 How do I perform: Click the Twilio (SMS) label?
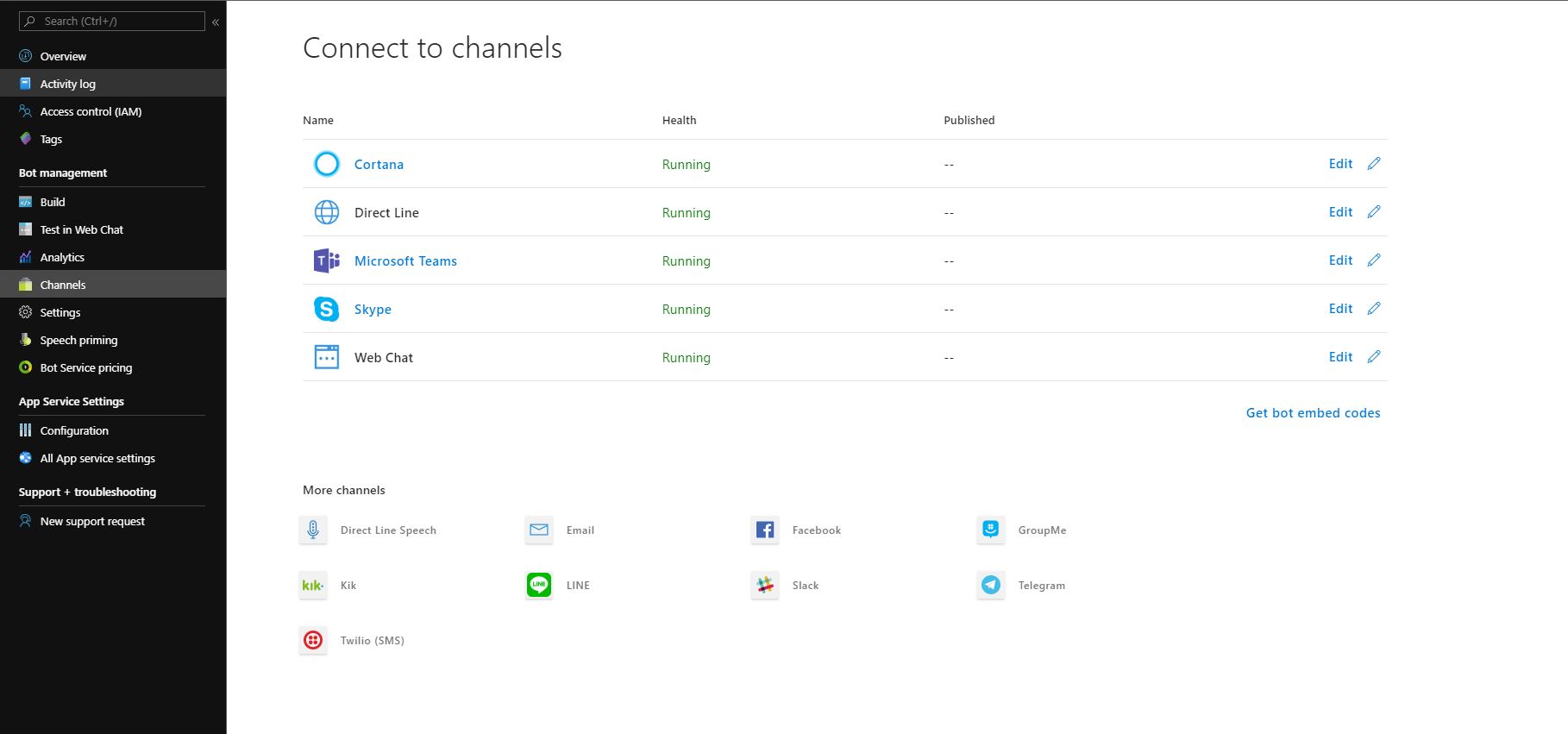click(x=373, y=641)
